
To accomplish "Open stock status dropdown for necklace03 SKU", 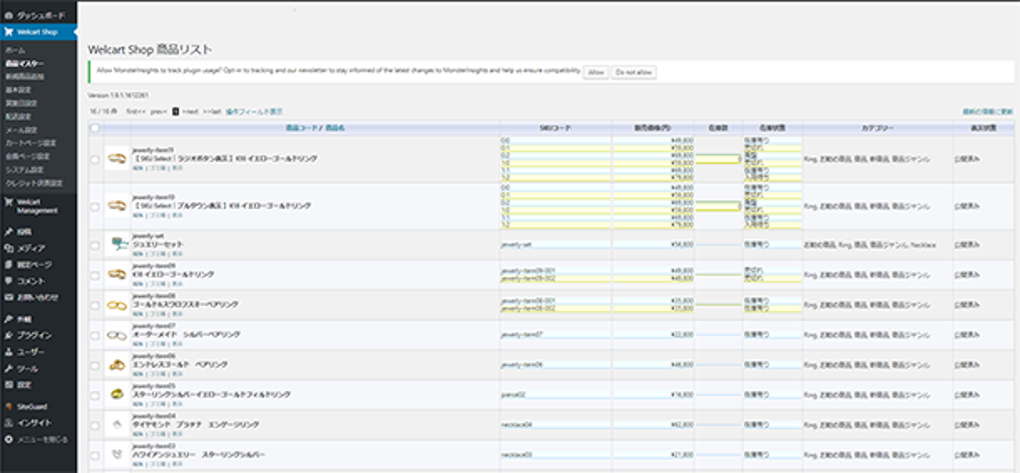I will point(772,455).
